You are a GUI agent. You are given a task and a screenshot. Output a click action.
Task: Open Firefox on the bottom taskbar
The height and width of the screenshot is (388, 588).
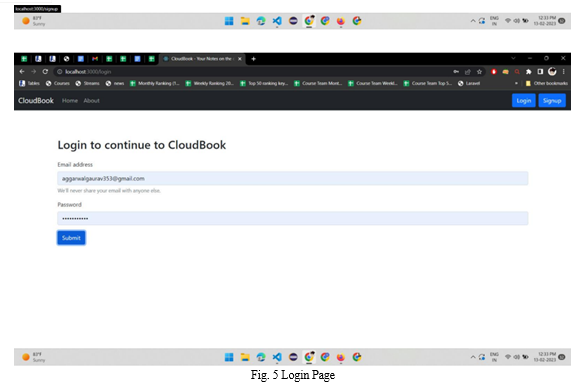click(341, 357)
